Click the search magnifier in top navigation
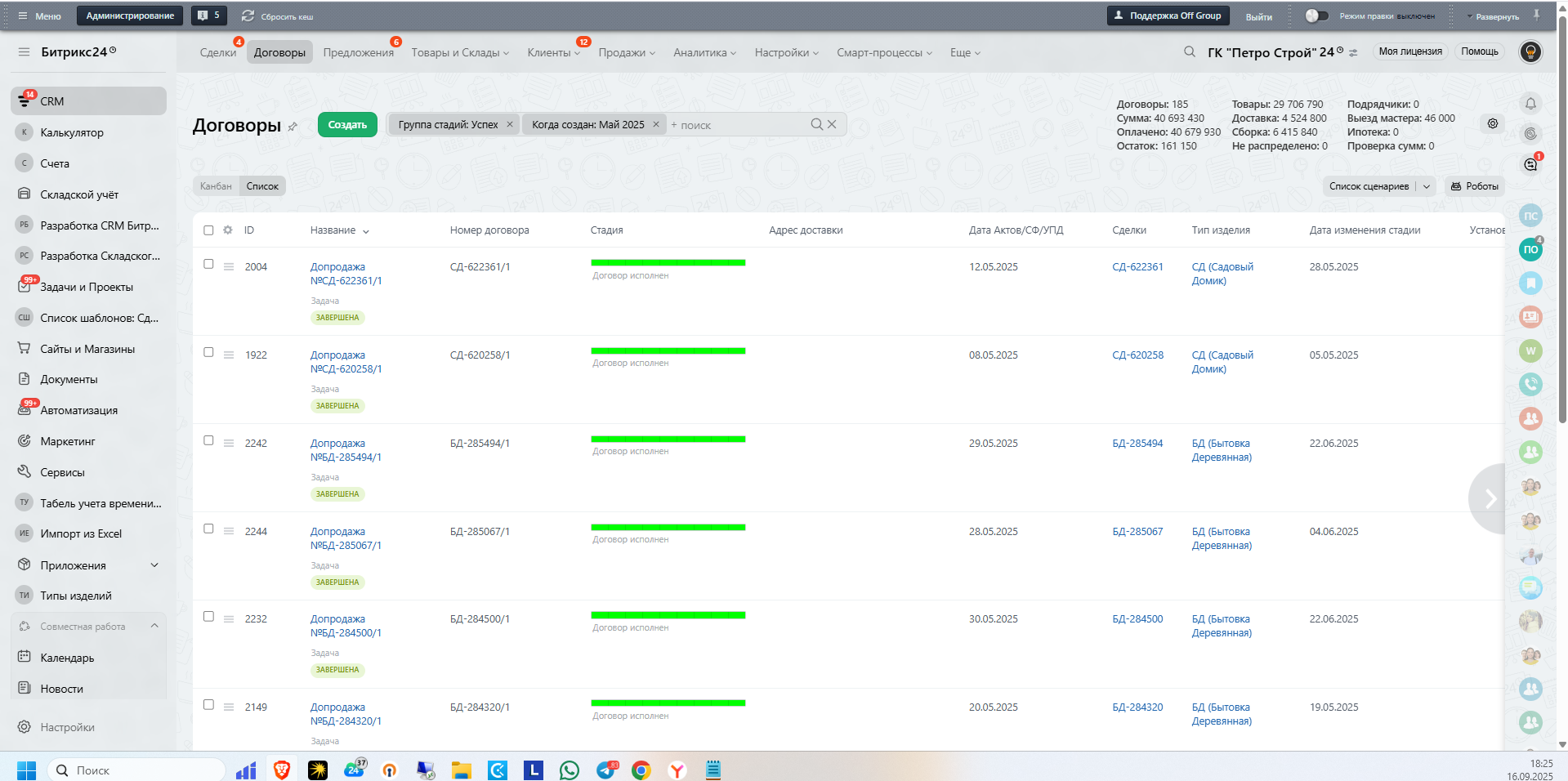1568x781 pixels. click(x=1189, y=52)
